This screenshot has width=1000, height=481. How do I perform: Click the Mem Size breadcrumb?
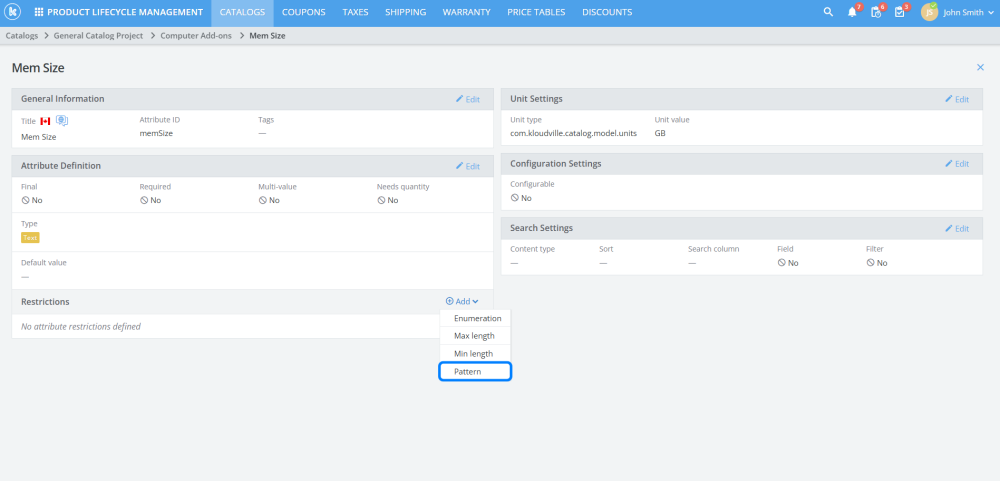tap(267, 36)
